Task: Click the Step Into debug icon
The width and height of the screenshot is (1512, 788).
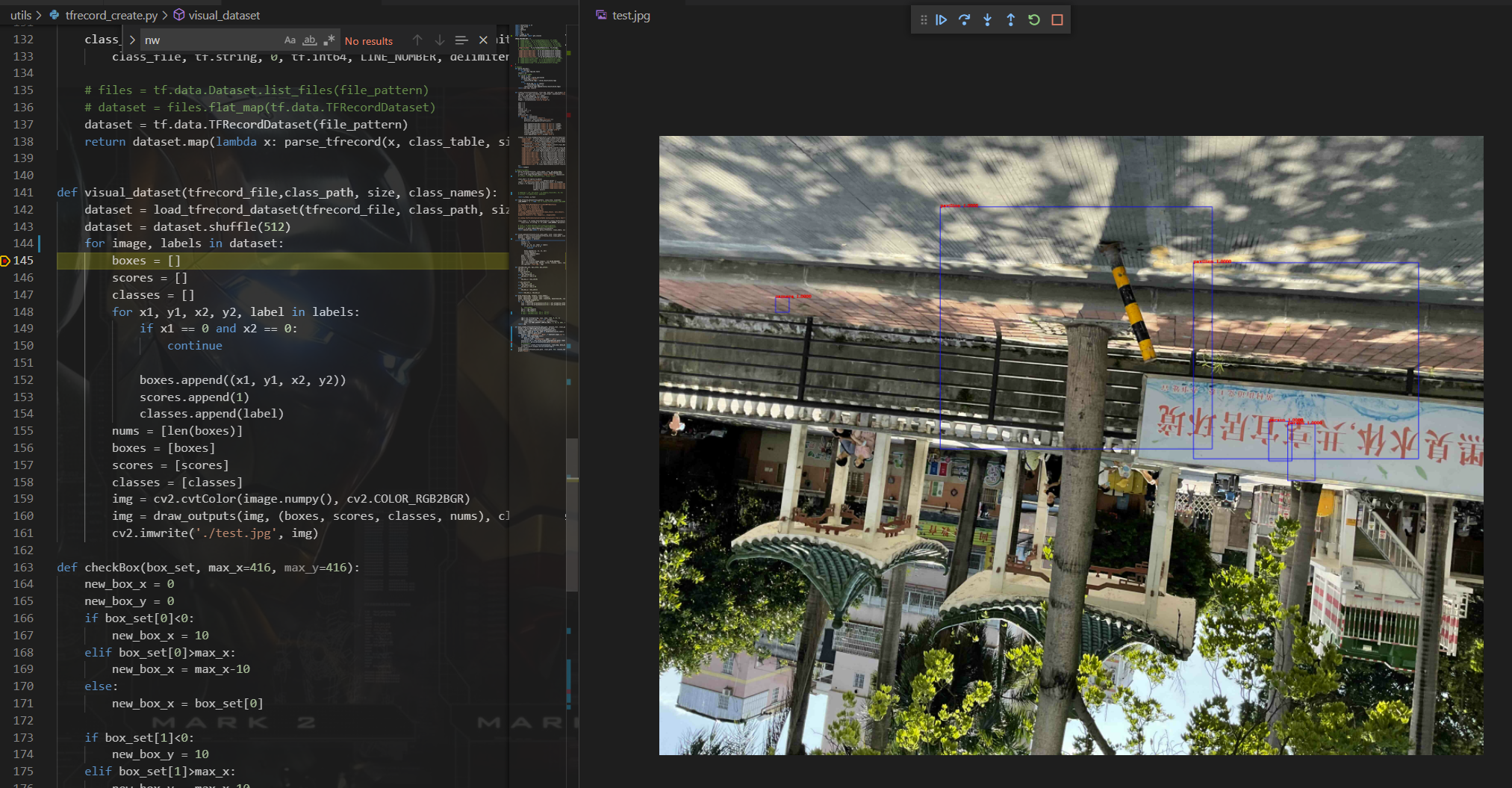Action: (x=987, y=20)
